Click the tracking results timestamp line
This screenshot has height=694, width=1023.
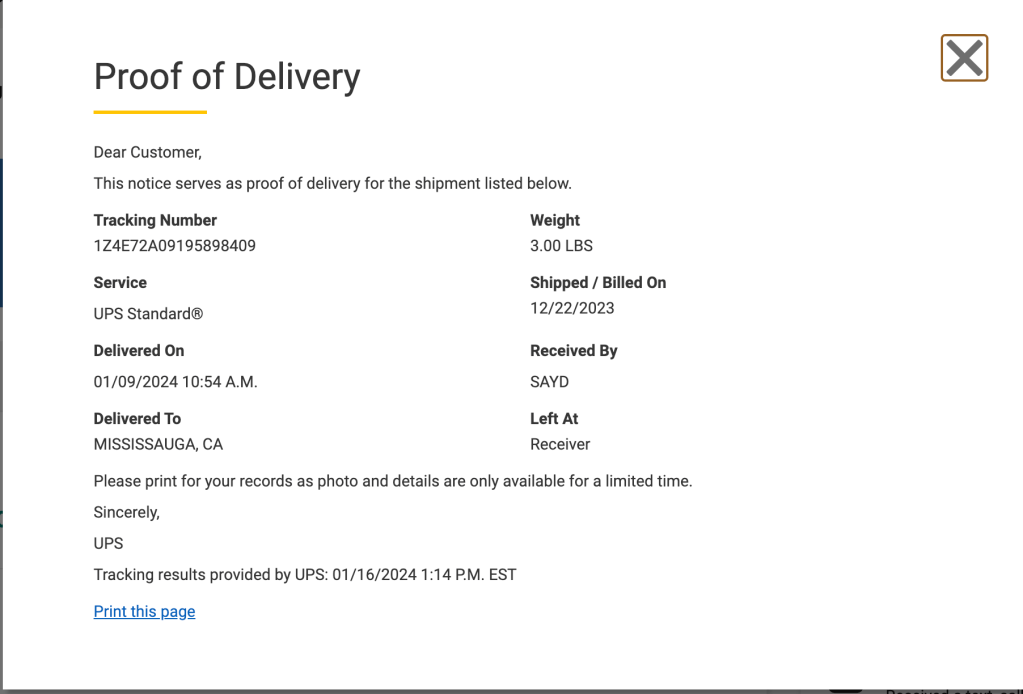[x=305, y=575]
